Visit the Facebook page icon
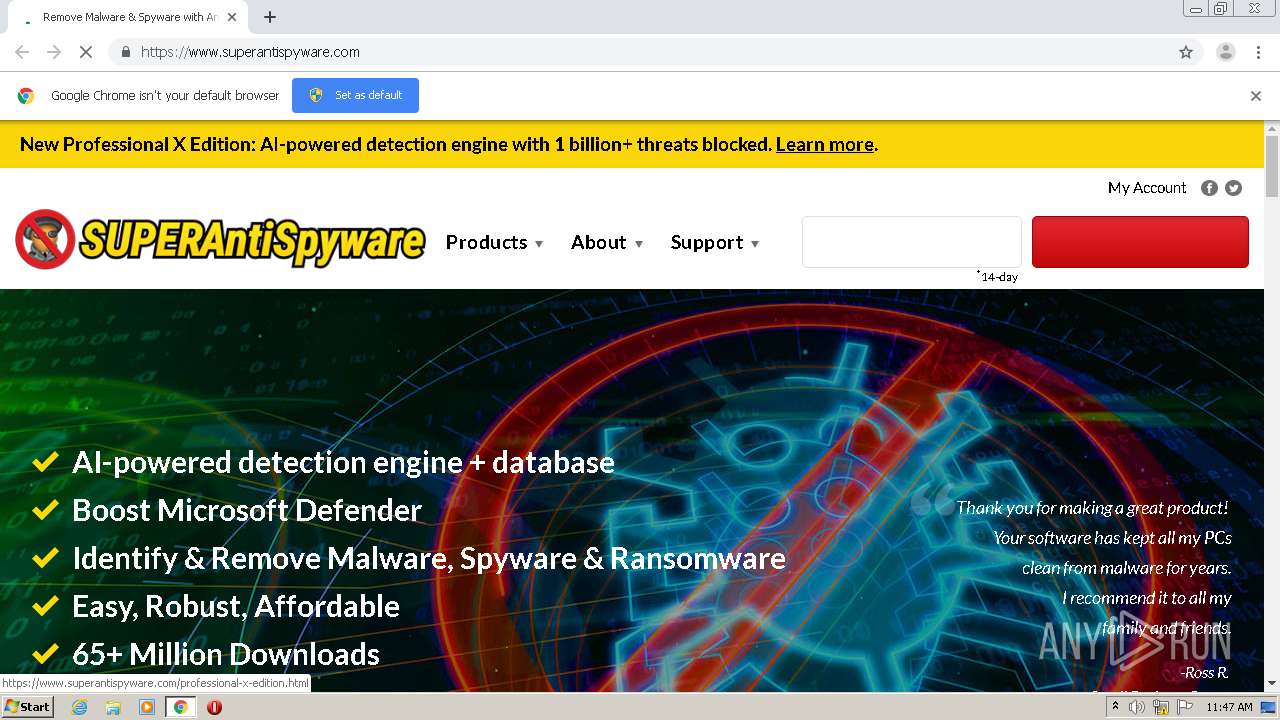 [x=1209, y=188]
